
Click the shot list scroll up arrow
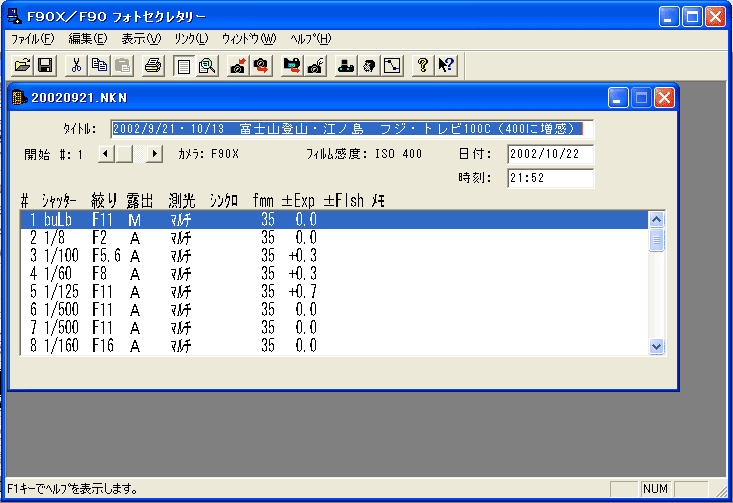coord(656,220)
